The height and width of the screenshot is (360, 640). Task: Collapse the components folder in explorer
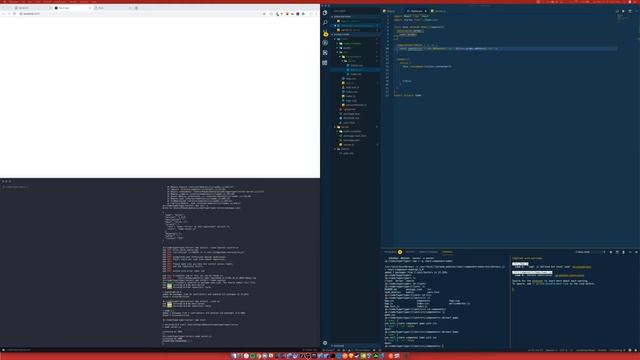(x=355, y=57)
